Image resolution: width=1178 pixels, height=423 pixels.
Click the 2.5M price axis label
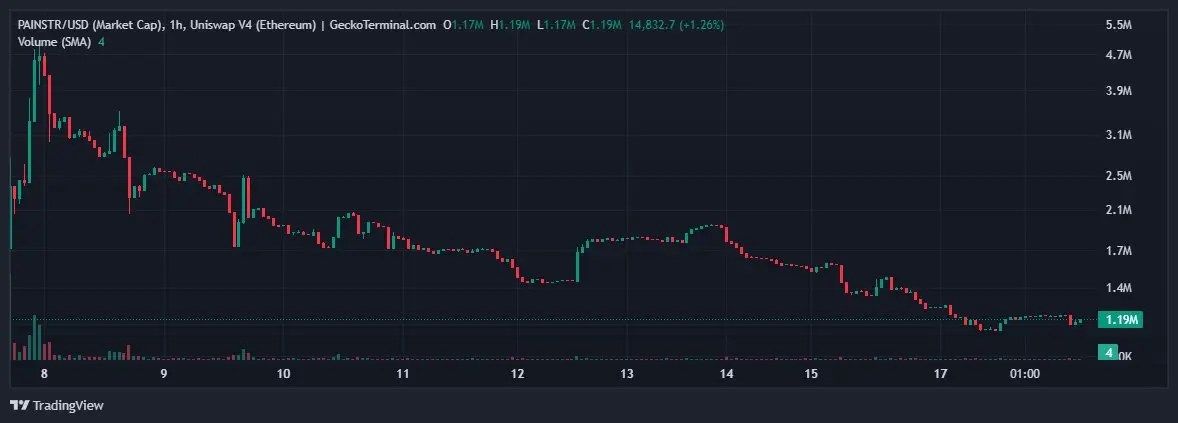[1119, 176]
